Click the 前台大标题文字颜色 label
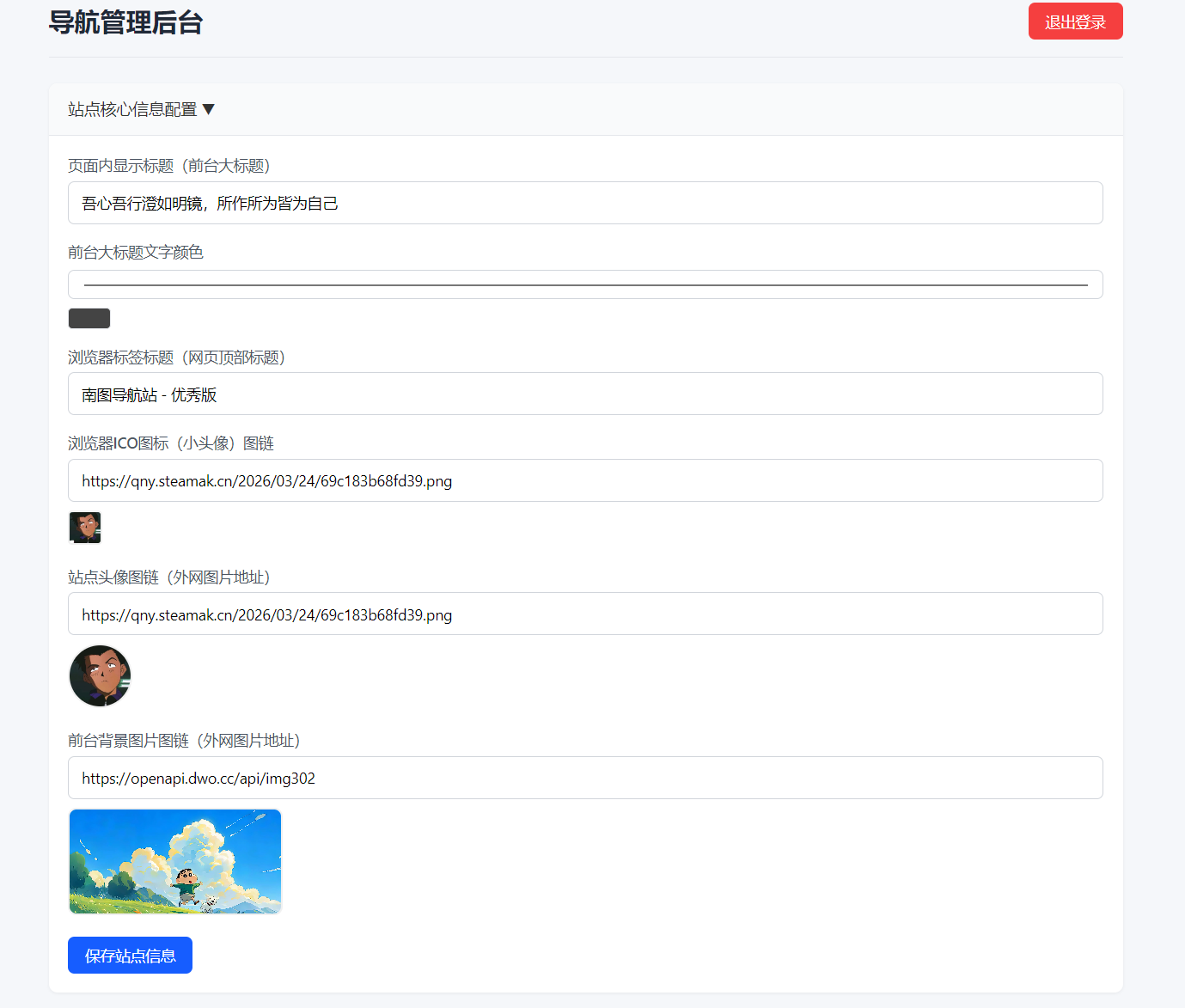The image size is (1185, 1008). [135, 252]
